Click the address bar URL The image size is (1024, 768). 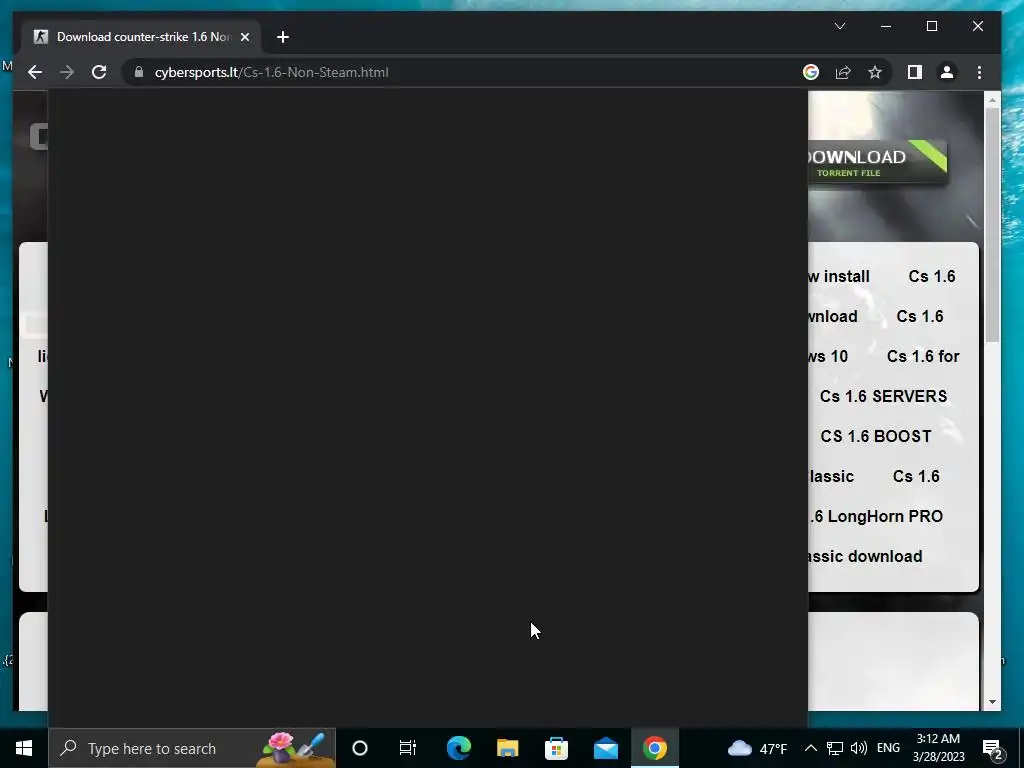pyautogui.click(x=271, y=72)
